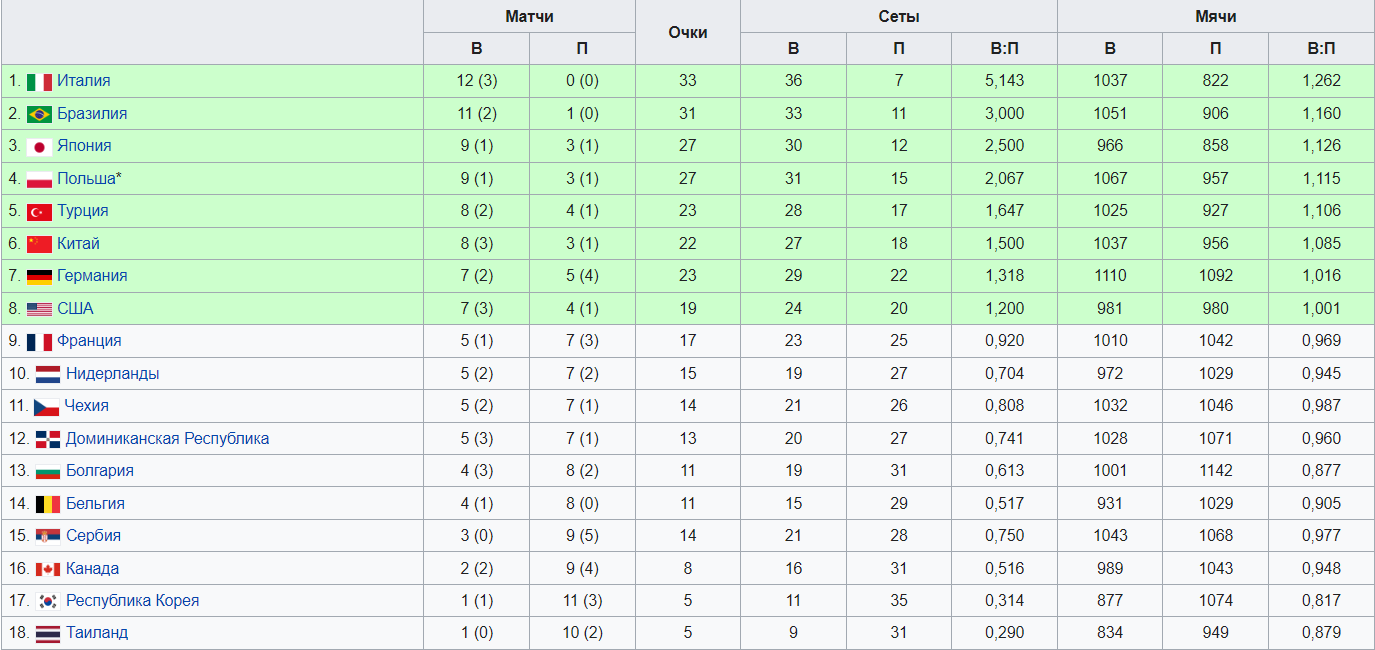Click the Матчи header cell
The width and height of the screenshot is (1375, 650).
coord(529,16)
